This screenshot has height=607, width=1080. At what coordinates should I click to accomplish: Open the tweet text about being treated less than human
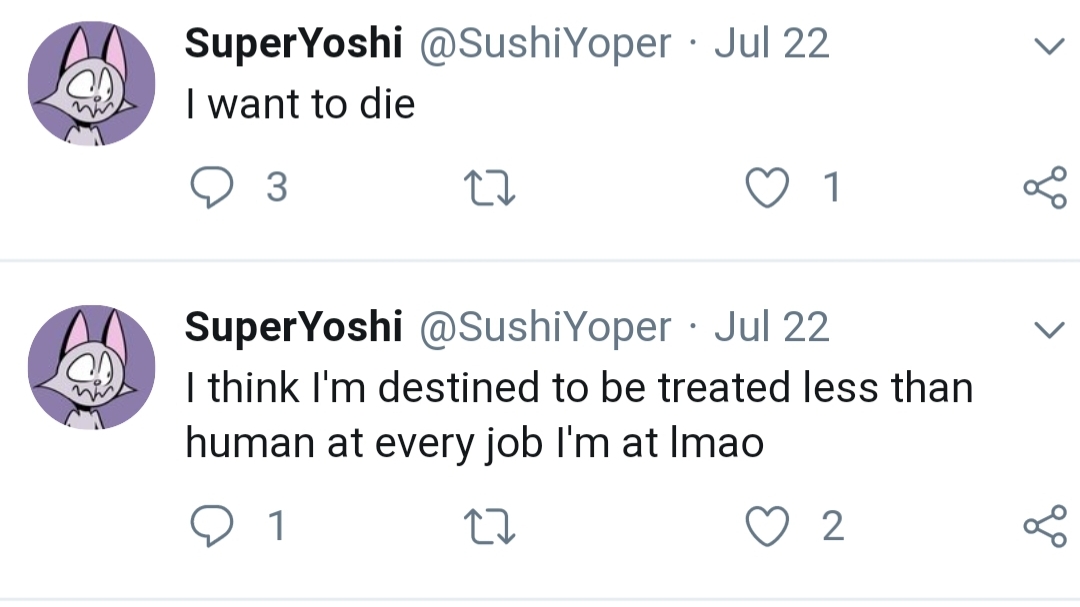tap(578, 414)
